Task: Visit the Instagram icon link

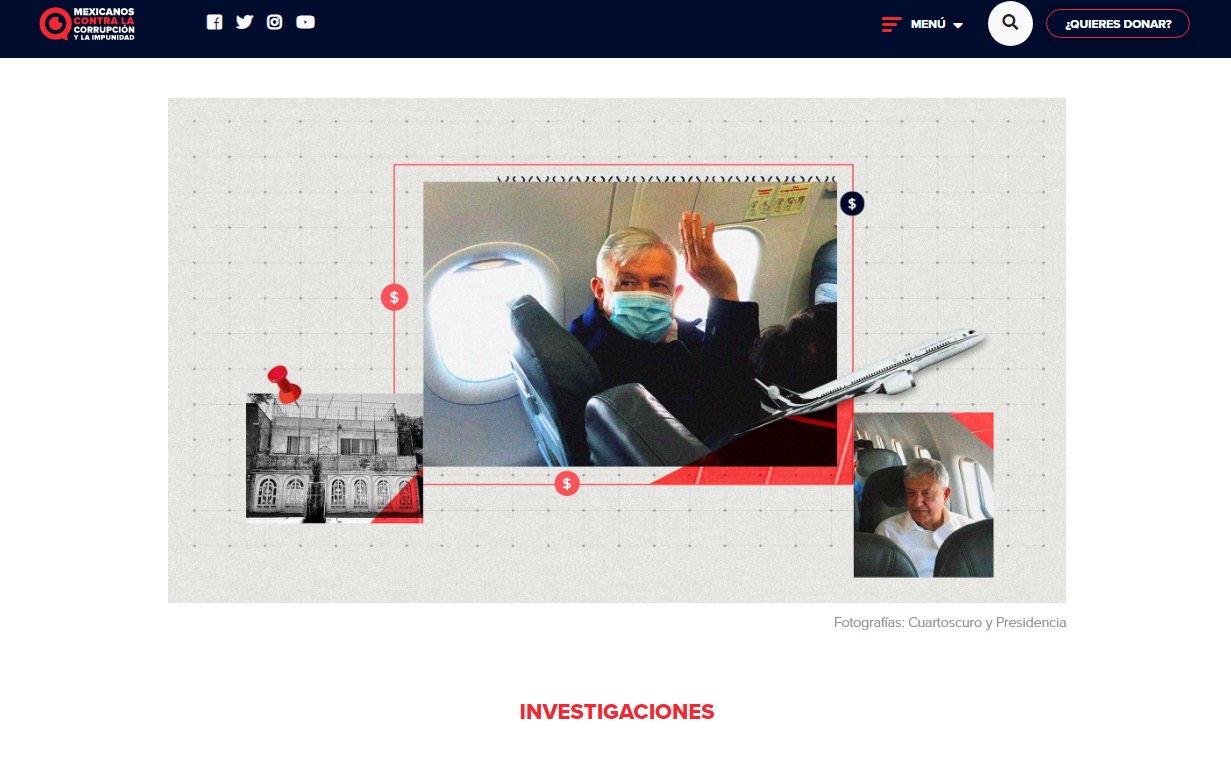Action: point(275,22)
